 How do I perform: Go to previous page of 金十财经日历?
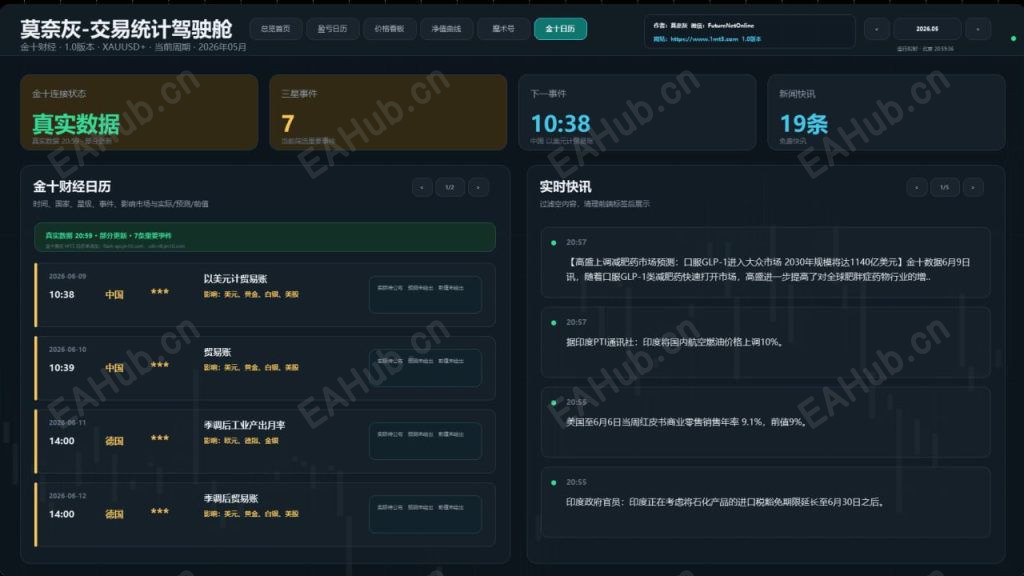point(422,187)
